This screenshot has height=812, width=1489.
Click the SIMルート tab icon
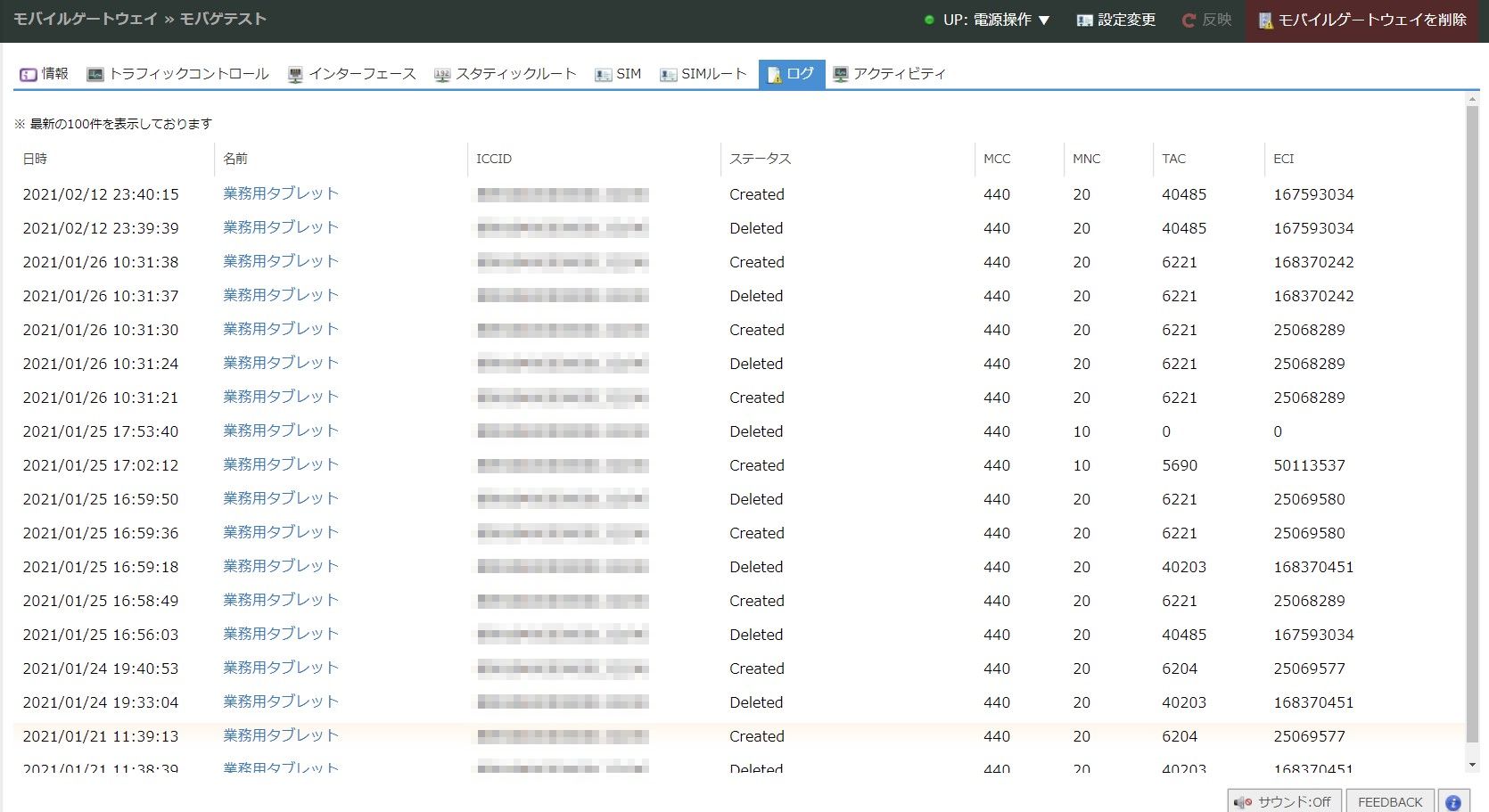pyautogui.click(x=668, y=74)
